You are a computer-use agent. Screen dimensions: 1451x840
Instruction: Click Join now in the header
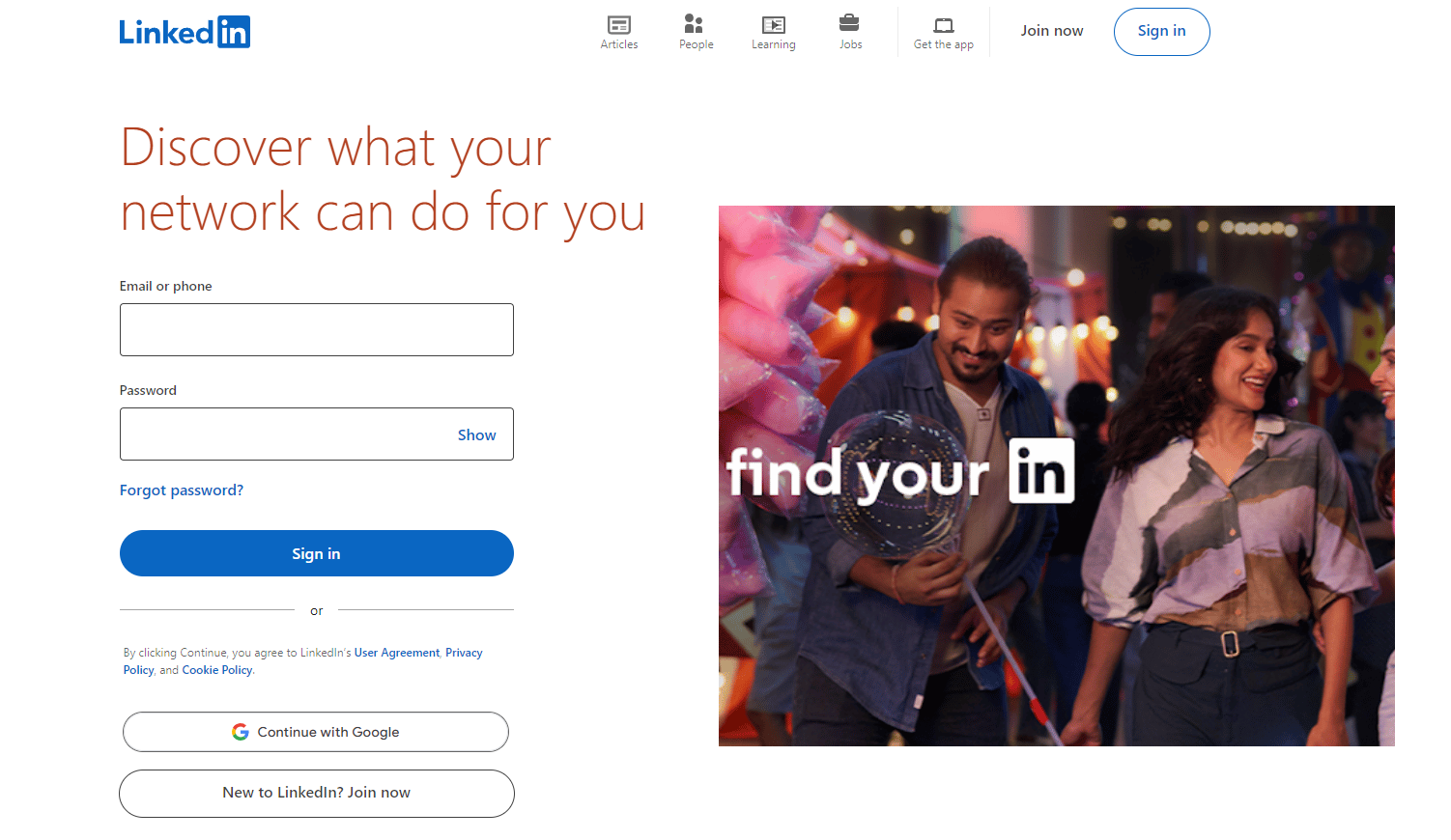tap(1052, 31)
